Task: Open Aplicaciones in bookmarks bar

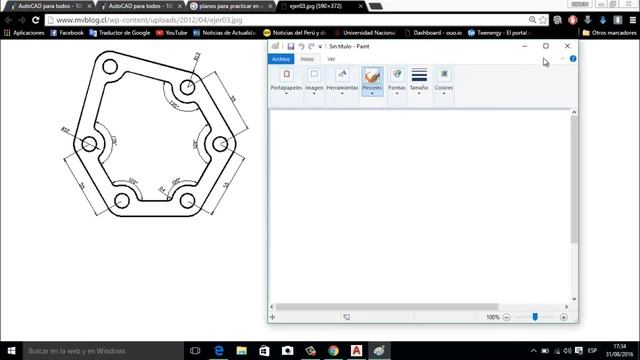Action: tap(24, 33)
